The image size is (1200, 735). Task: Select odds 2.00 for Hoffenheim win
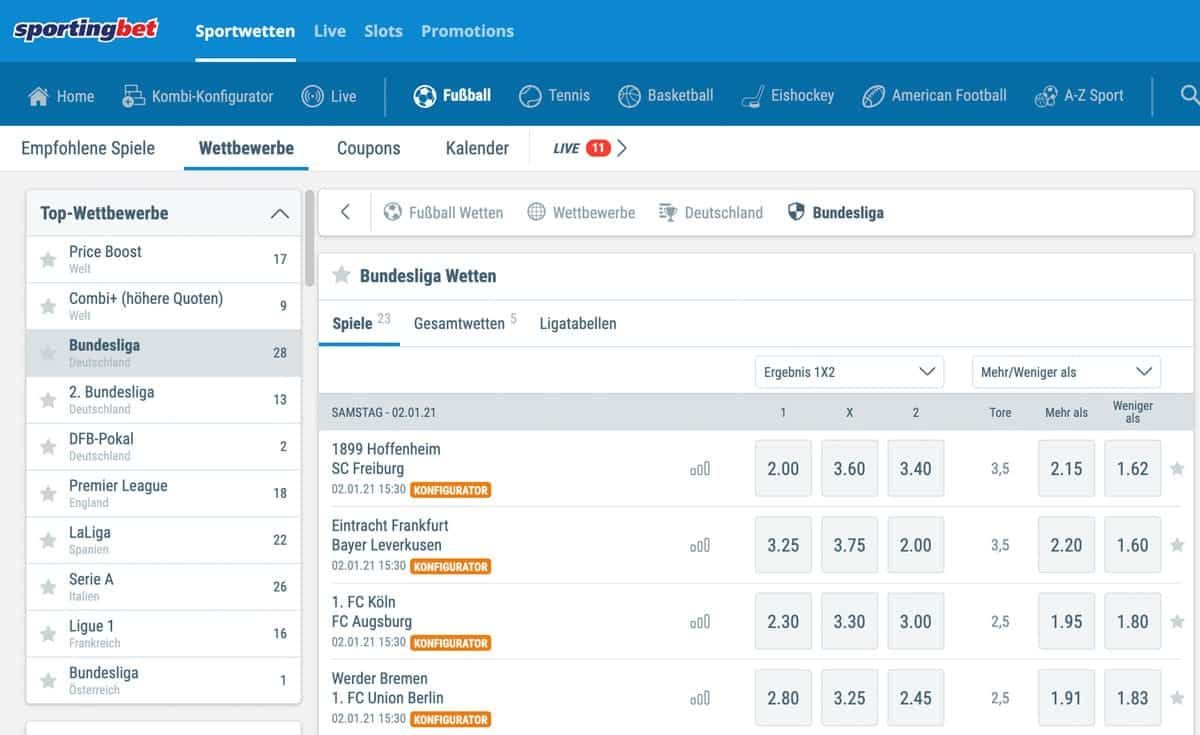(783, 467)
